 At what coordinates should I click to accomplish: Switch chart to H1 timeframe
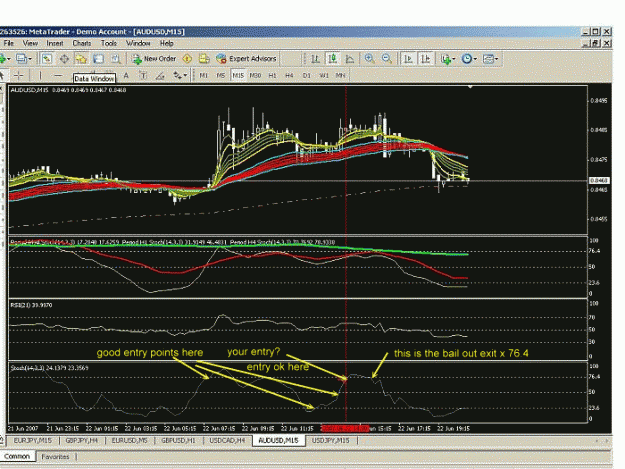272,75
